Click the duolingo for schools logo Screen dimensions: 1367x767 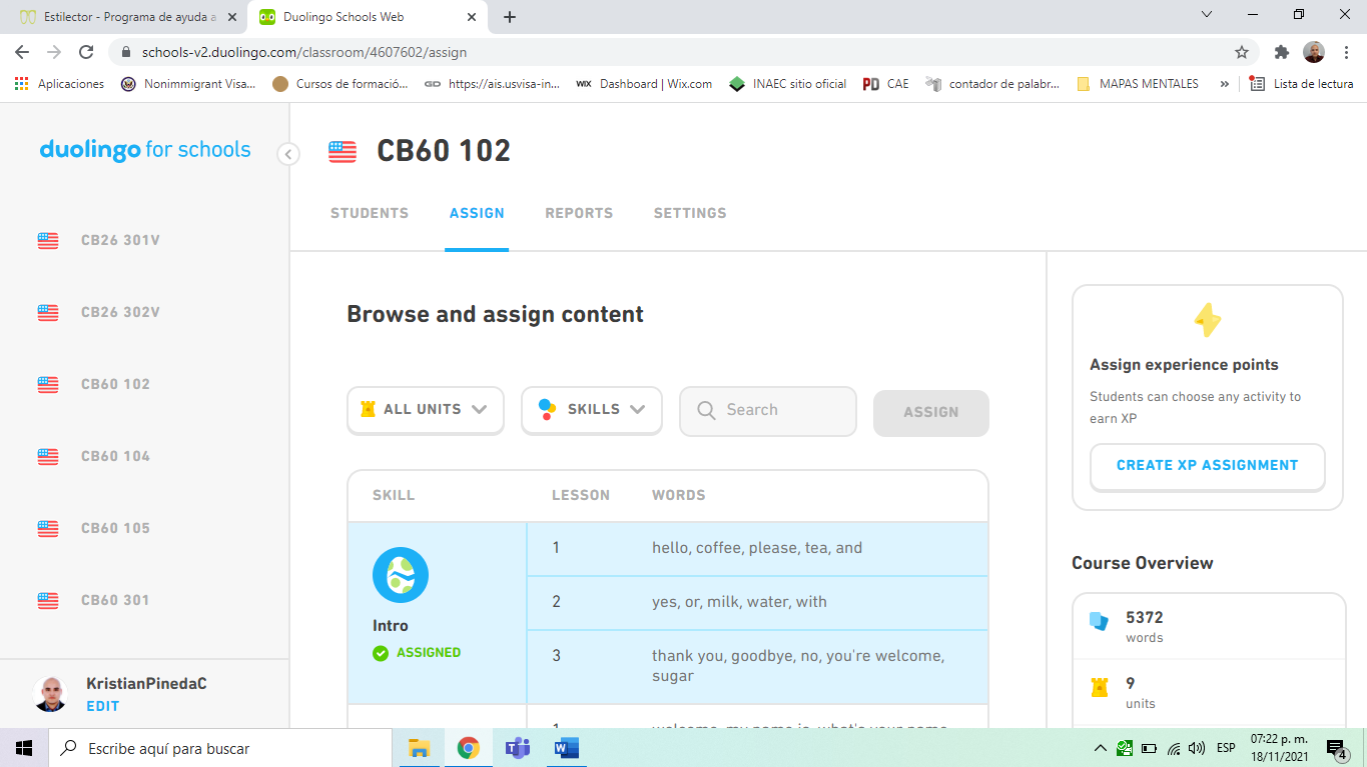(145, 150)
